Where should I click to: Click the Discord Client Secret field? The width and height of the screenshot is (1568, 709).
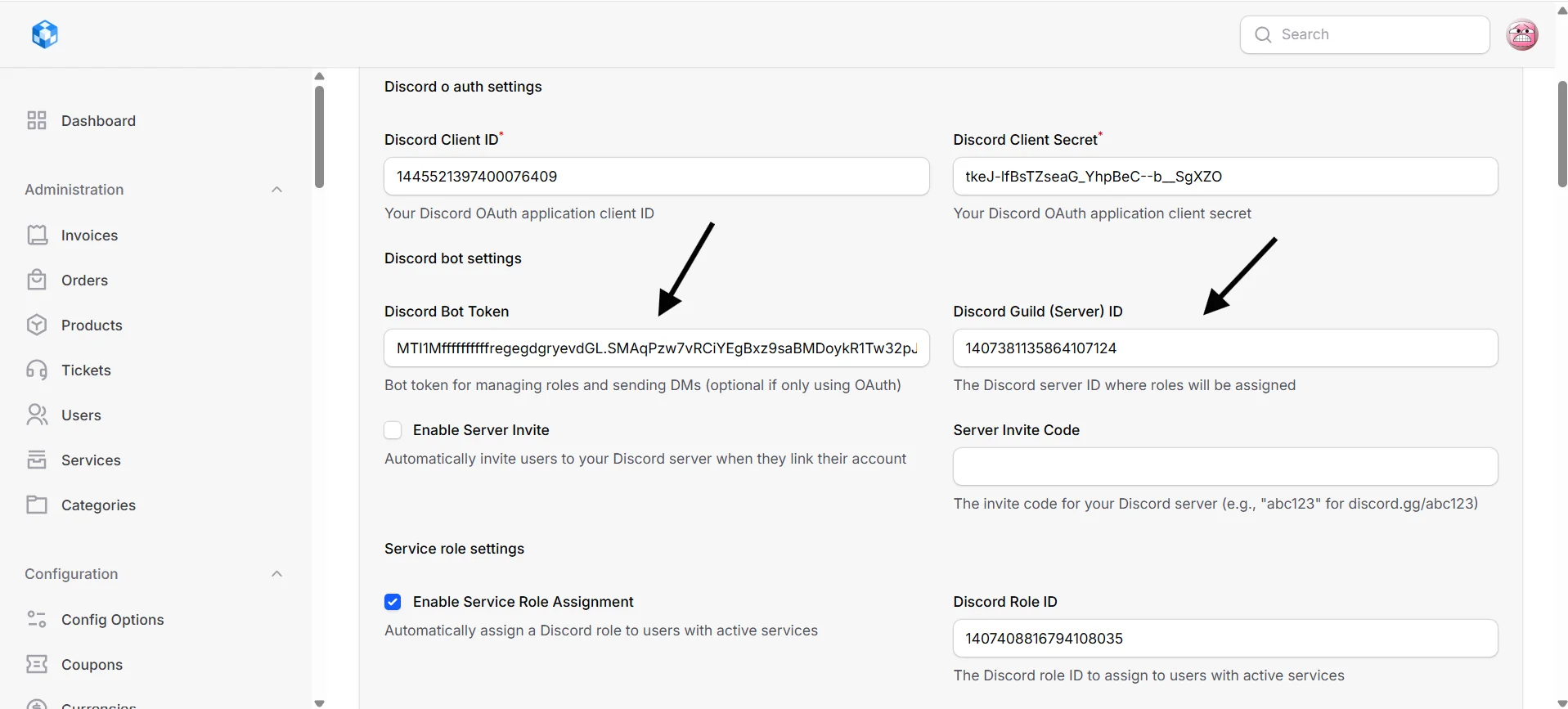1224,177
